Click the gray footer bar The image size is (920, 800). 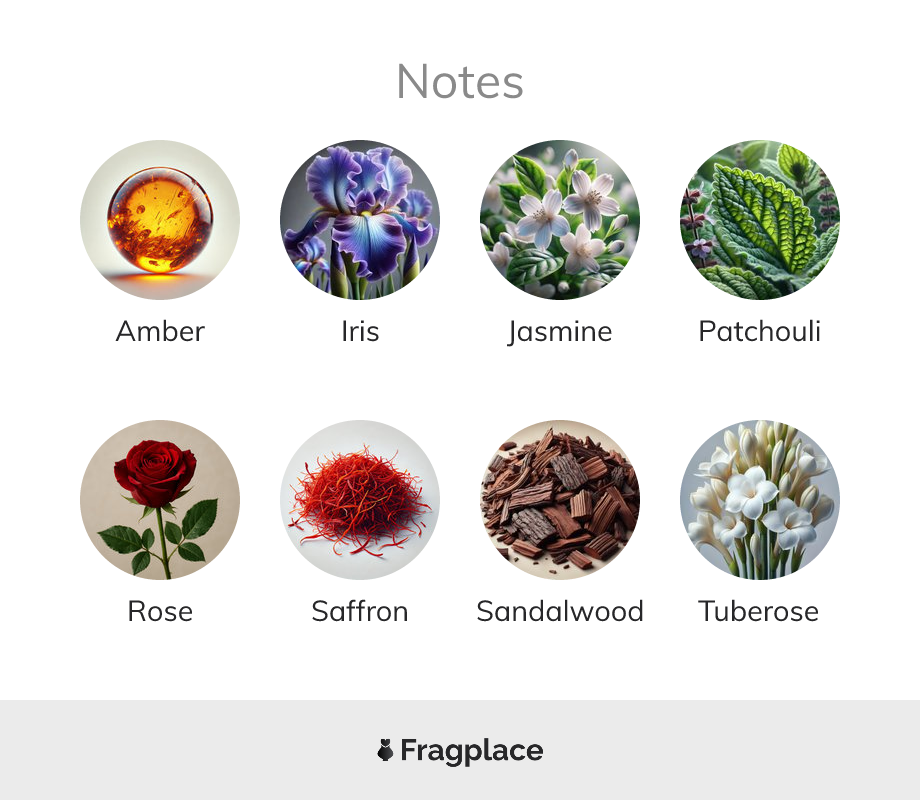click(x=460, y=750)
